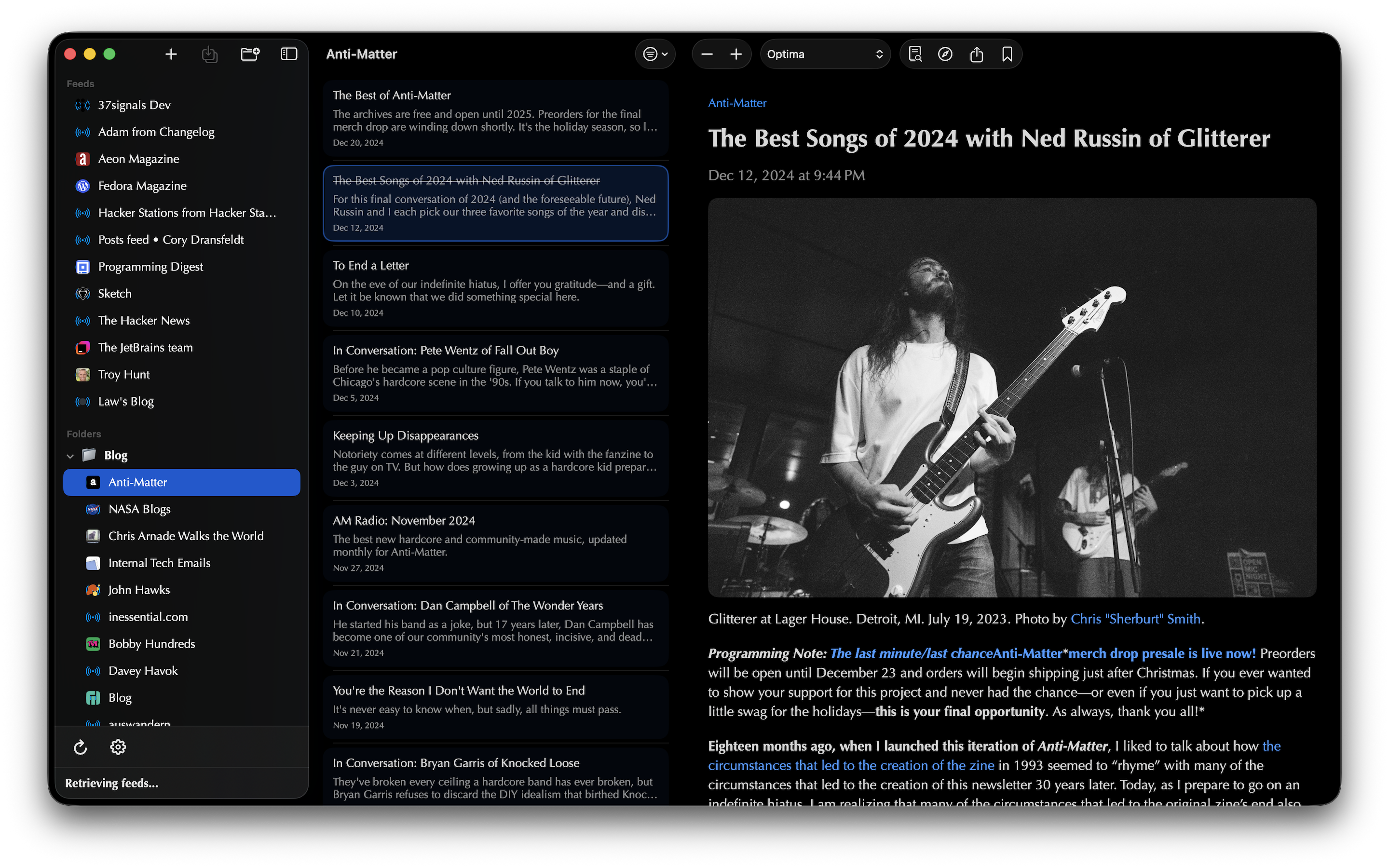Star the article with the bookmark icon
The height and width of the screenshot is (868, 1389).
[1008, 54]
